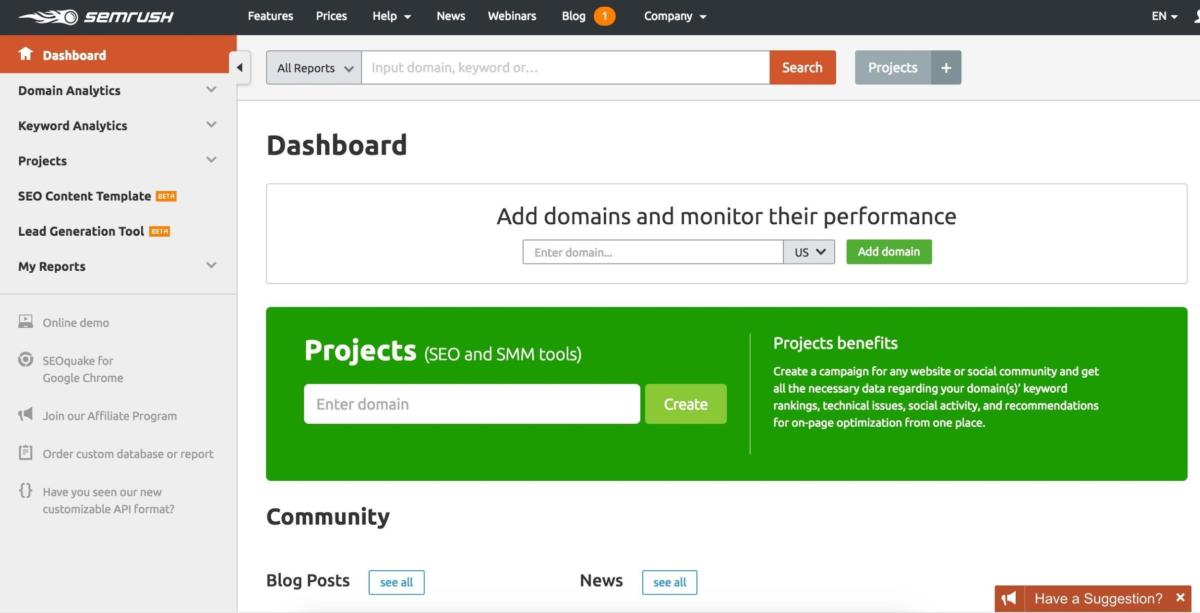Open Order custom database or report link
This screenshot has width=1200, height=613.
pos(128,454)
